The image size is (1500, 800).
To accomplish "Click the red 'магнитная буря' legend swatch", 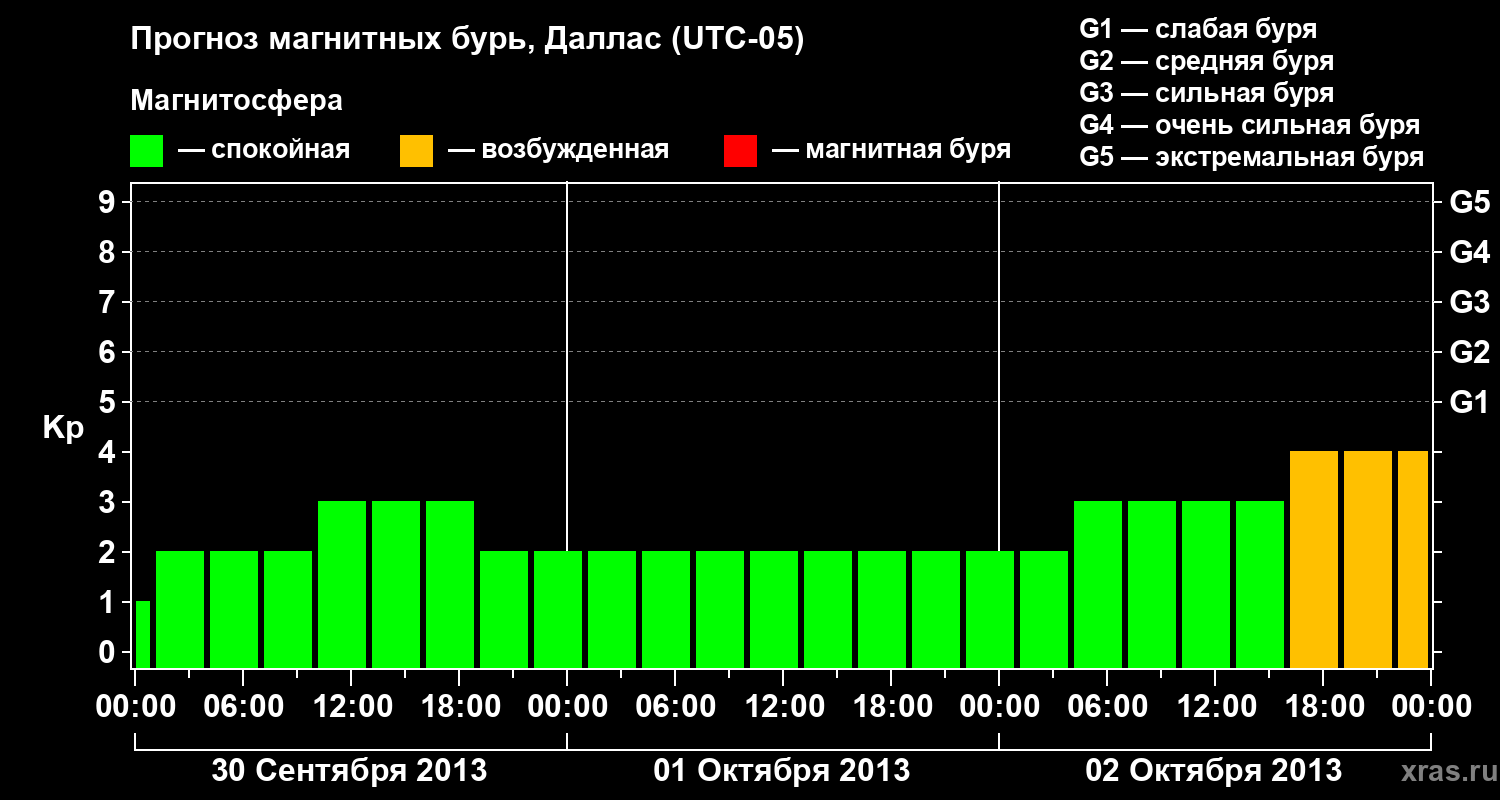I will [740, 151].
